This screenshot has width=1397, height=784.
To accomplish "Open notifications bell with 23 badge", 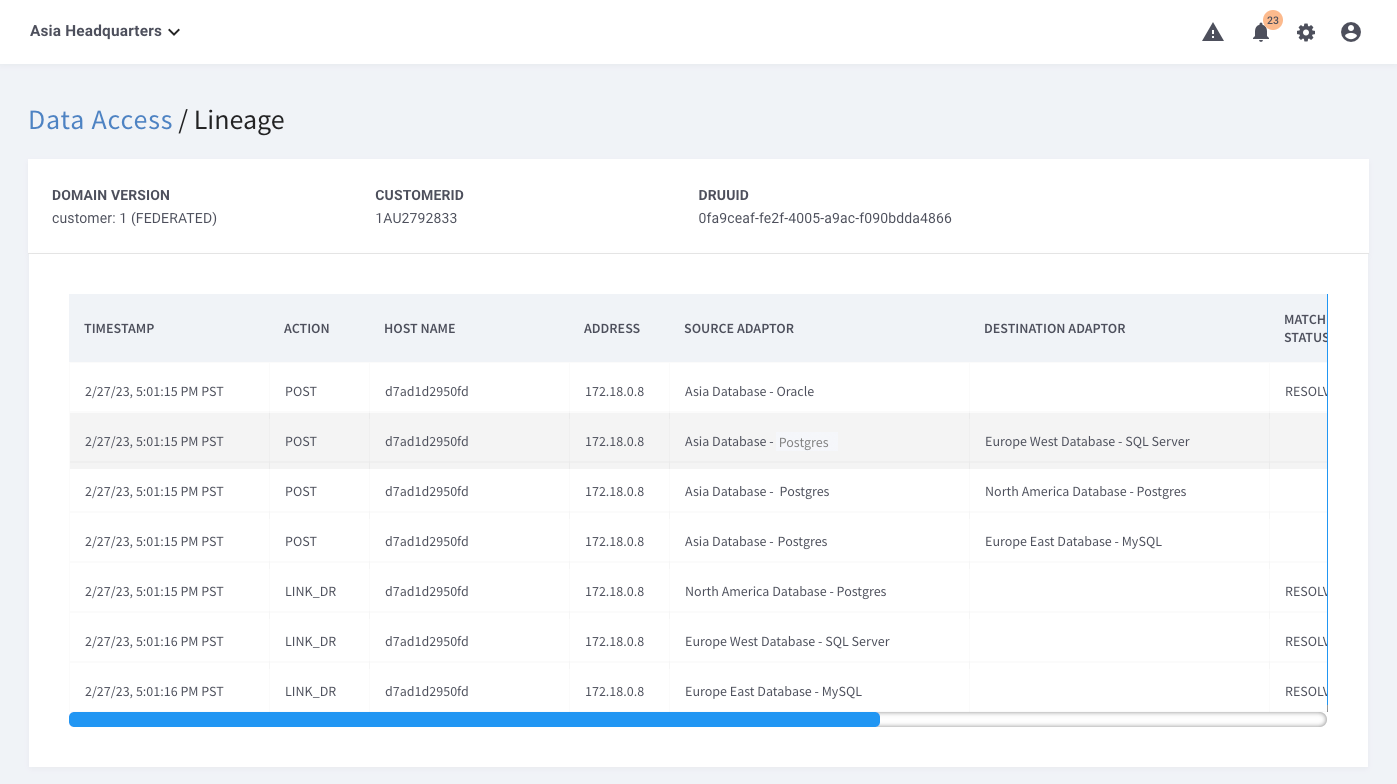I will (x=1262, y=31).
